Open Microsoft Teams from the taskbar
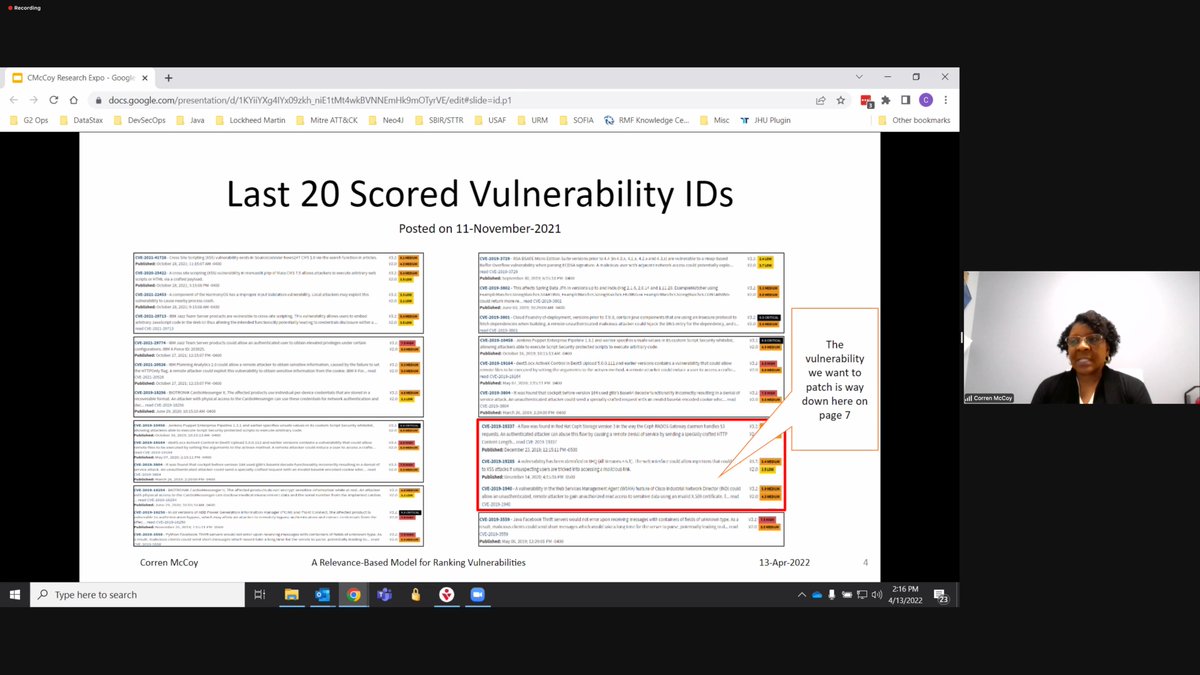Image resolution: width=1200 pixels, height=675 pixels. [x=384, y=594]
